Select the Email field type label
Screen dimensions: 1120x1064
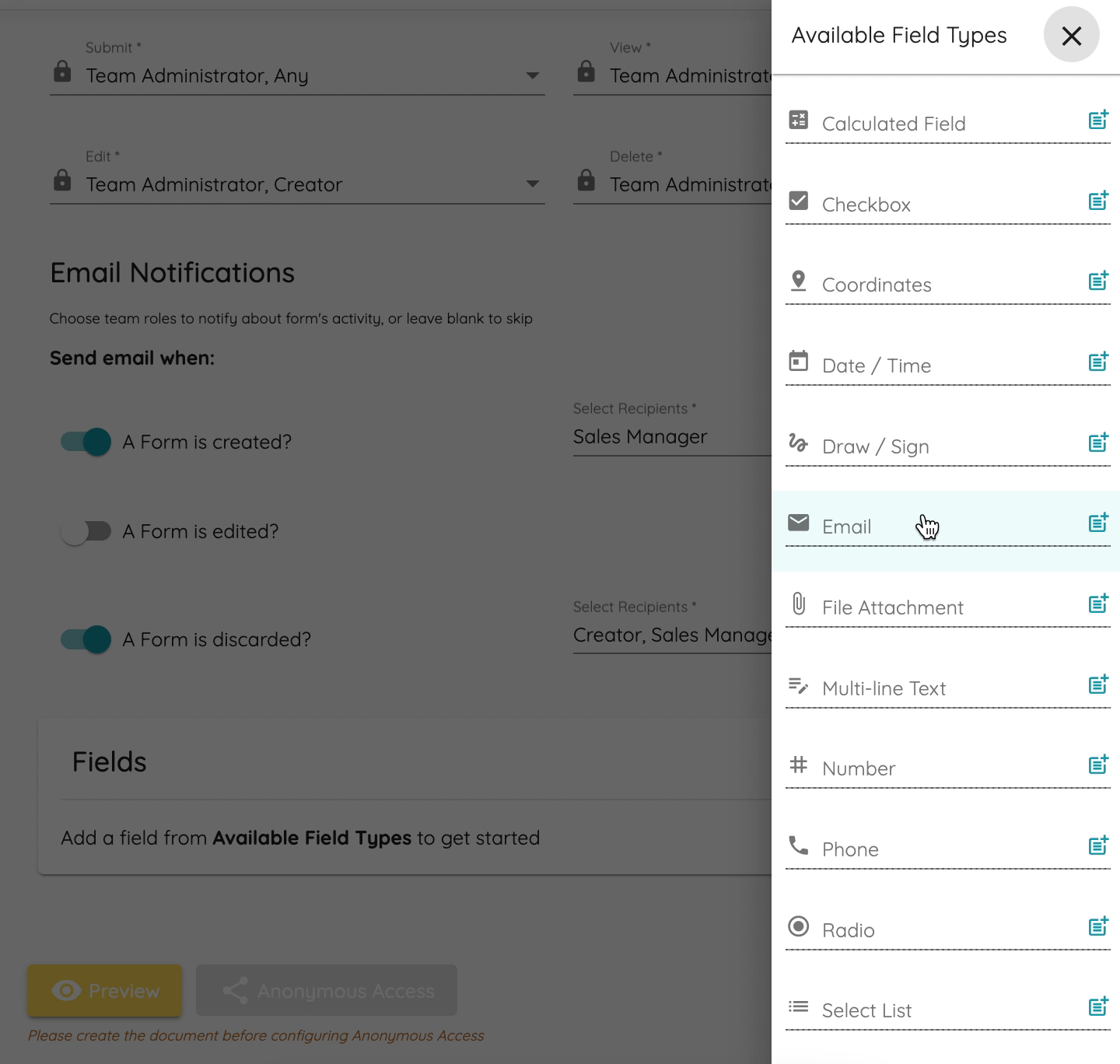tap(846, 527)
